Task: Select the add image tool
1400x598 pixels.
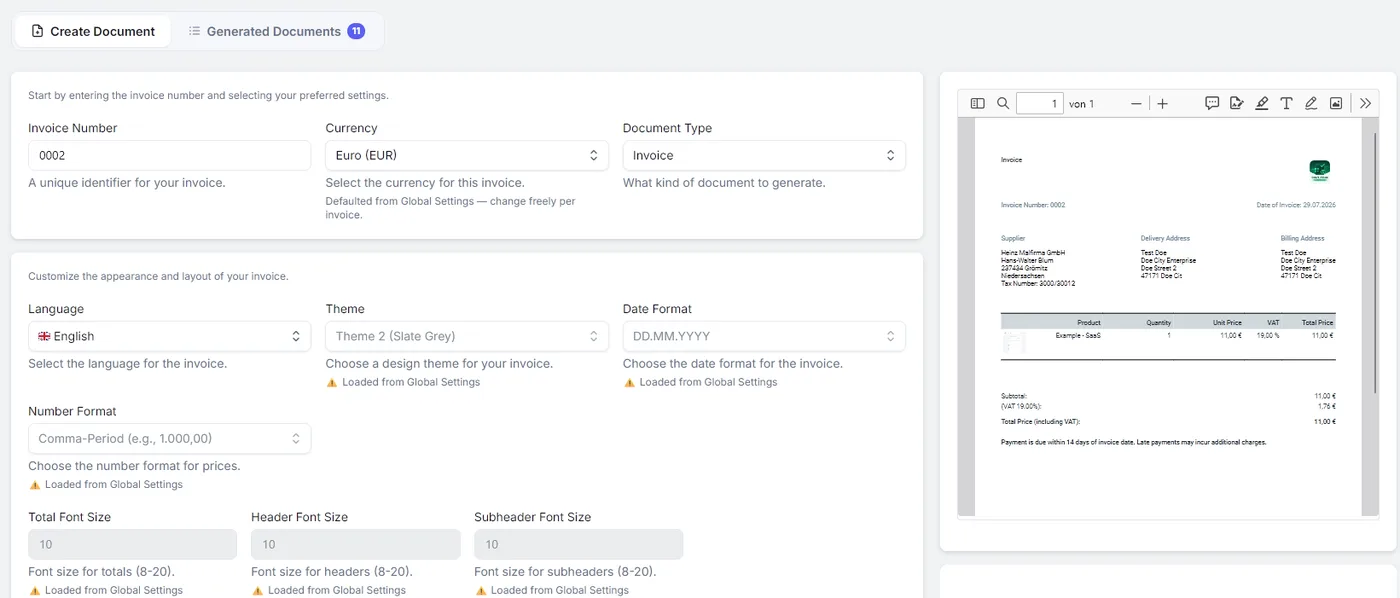Action: (1336, 103)
